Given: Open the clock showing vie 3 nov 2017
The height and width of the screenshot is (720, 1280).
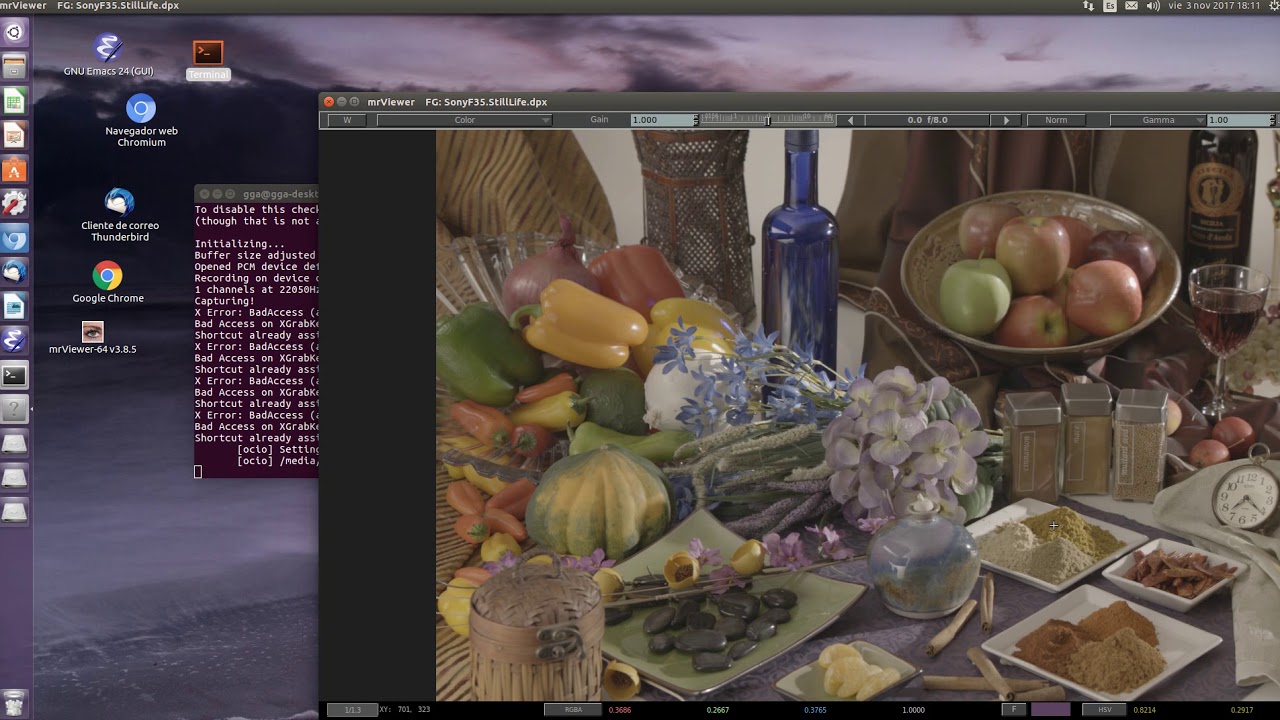Looking at the screenshot, I should [1212, 6].
